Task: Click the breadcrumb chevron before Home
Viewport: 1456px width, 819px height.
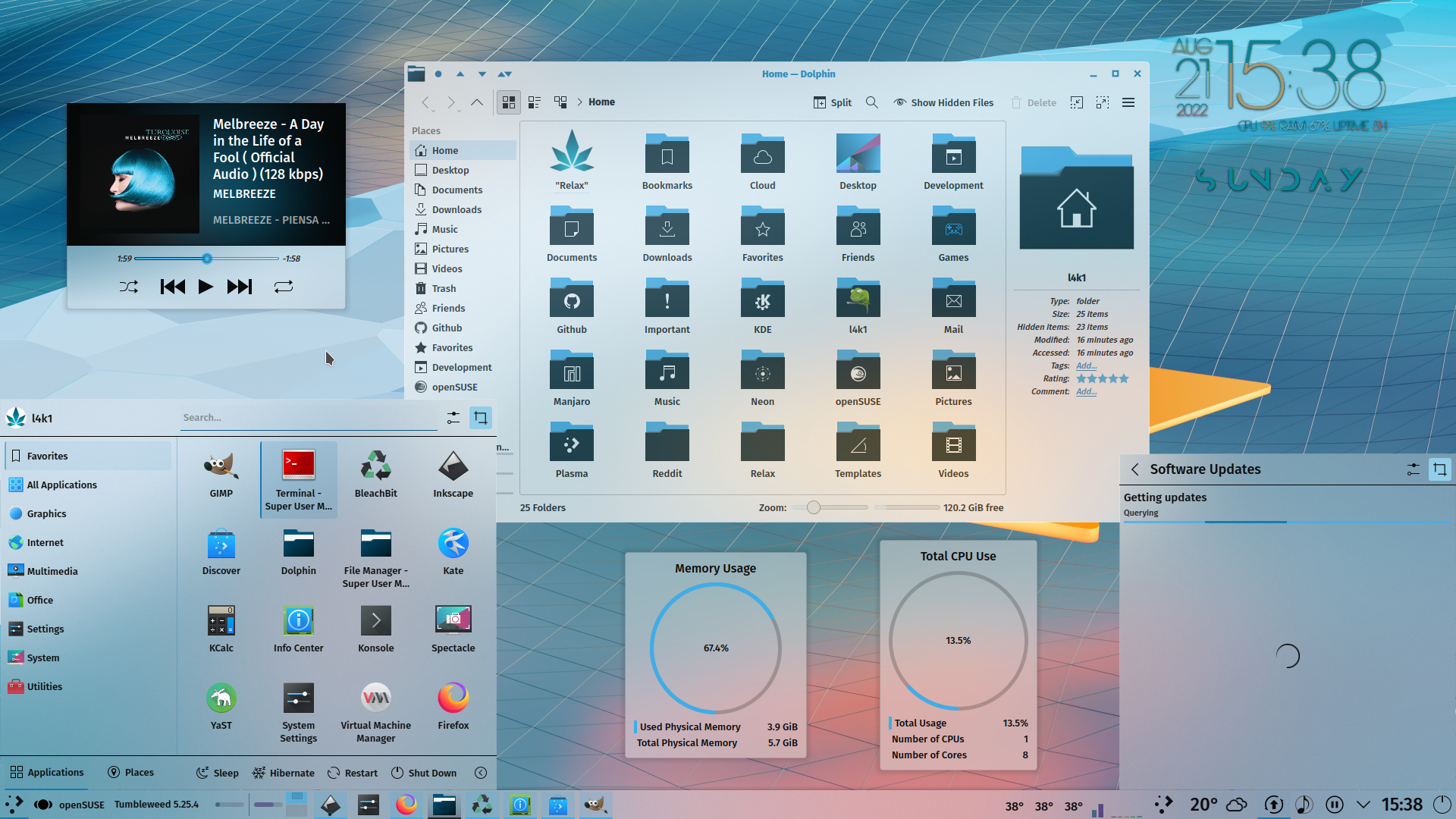Action: click(x=579, y=102)
